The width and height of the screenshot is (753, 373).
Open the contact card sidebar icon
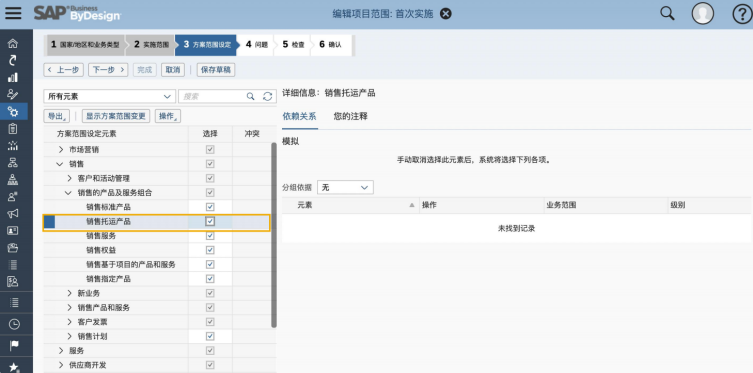tap(13, 230)
